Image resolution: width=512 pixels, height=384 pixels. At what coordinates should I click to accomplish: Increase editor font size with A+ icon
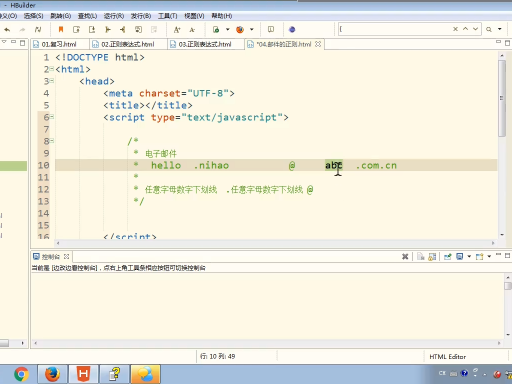(177, 30)
